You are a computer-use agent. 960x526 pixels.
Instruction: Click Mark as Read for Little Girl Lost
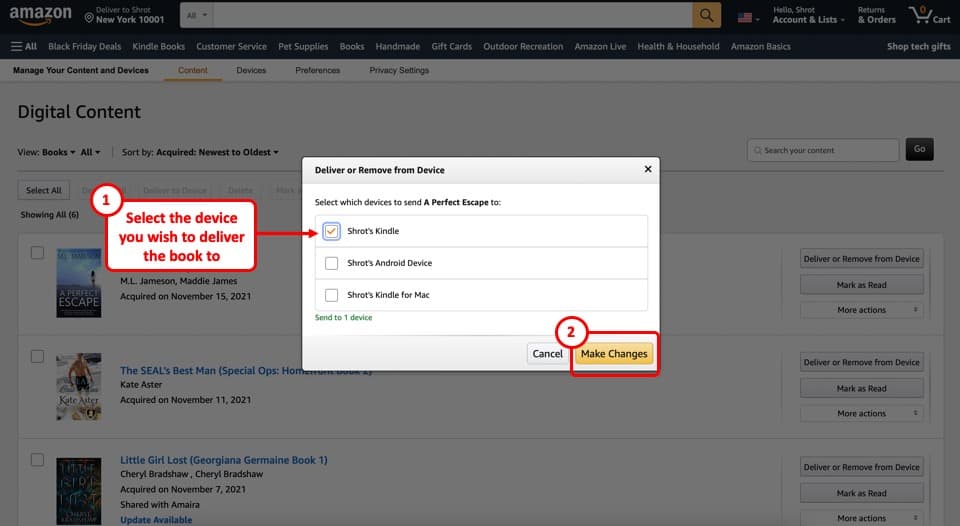pyautogui.click(x=861, y=493)
